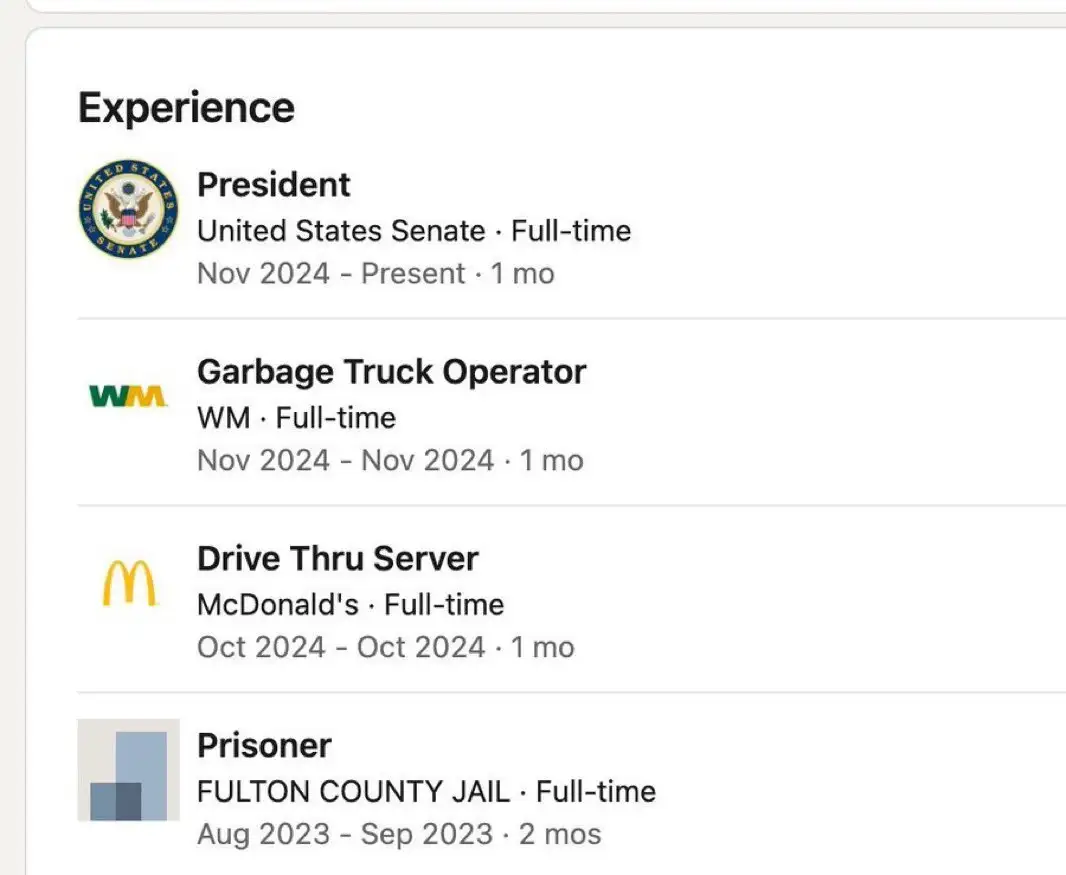
Task: Click the Nov 2024 - Nov 2024 dates
Action: [345, 460]
